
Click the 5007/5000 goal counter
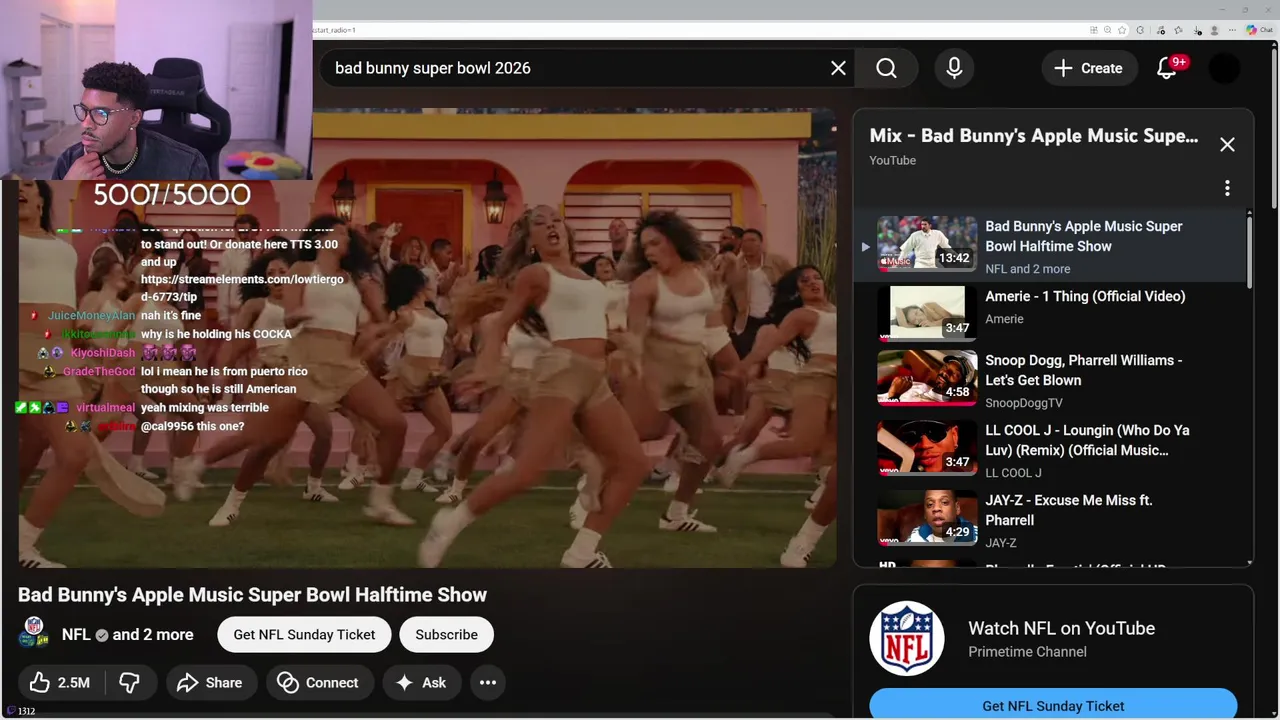point(172,194)
